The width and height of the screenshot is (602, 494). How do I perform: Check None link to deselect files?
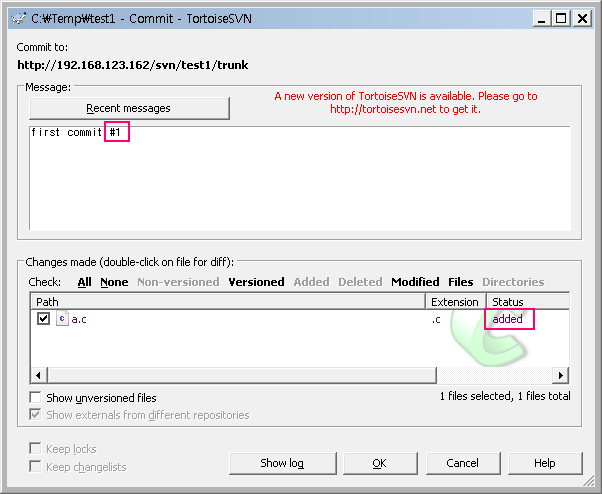[x=114, y=282]
